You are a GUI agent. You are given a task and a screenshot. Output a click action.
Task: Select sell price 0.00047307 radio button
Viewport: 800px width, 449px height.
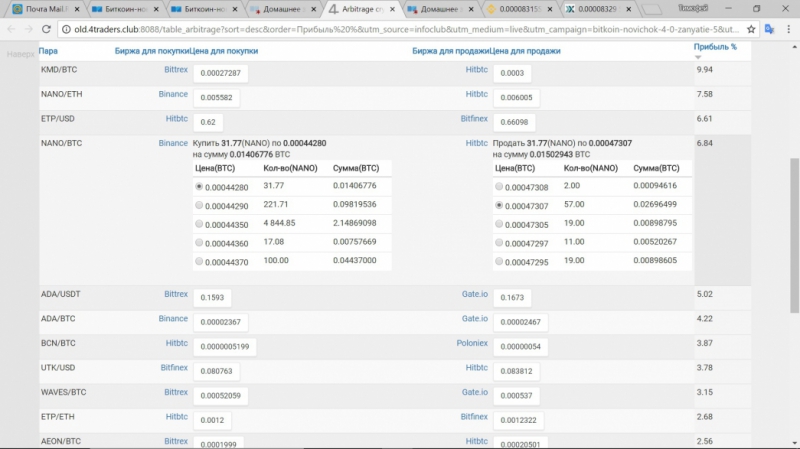pyautogui.click(x=499, y=205)
